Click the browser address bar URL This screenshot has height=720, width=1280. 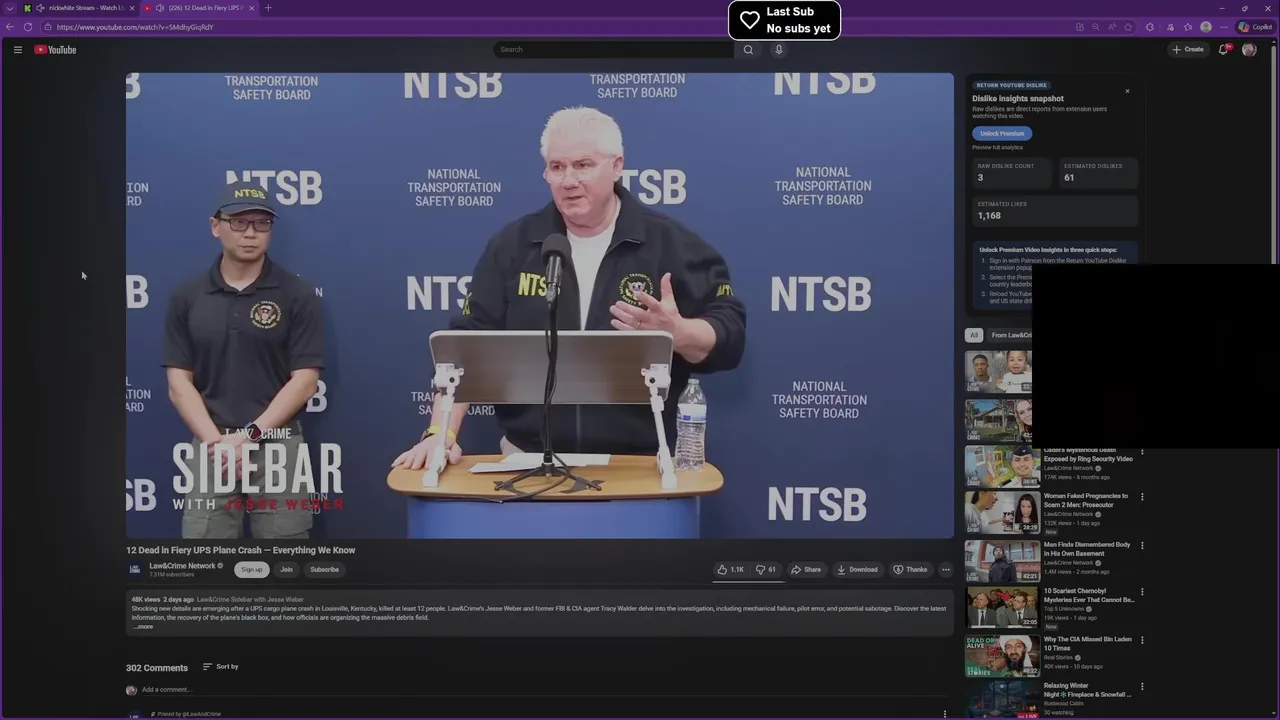pos(135,27)
